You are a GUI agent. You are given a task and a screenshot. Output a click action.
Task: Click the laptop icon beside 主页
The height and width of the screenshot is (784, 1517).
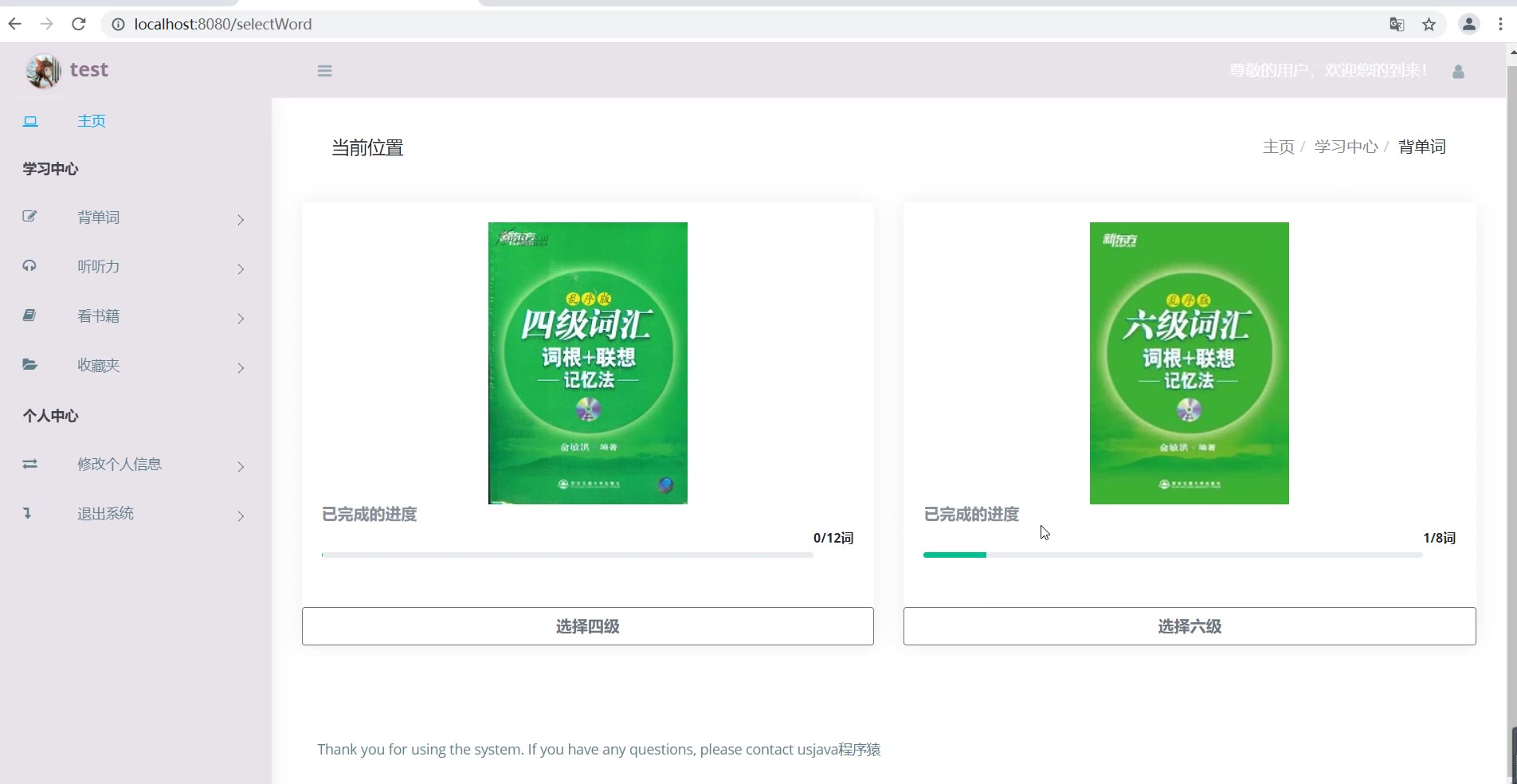pyautogui.click(x=30, y=121)
